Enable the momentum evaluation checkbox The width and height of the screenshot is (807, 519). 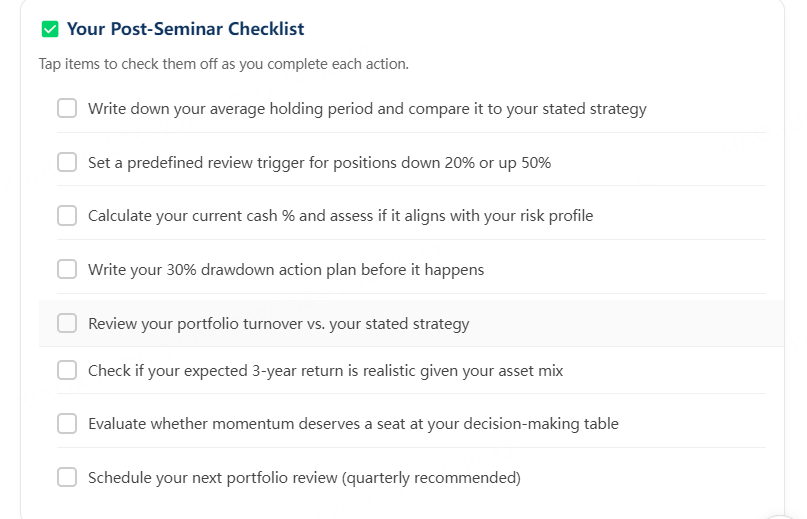pos(67,424)
